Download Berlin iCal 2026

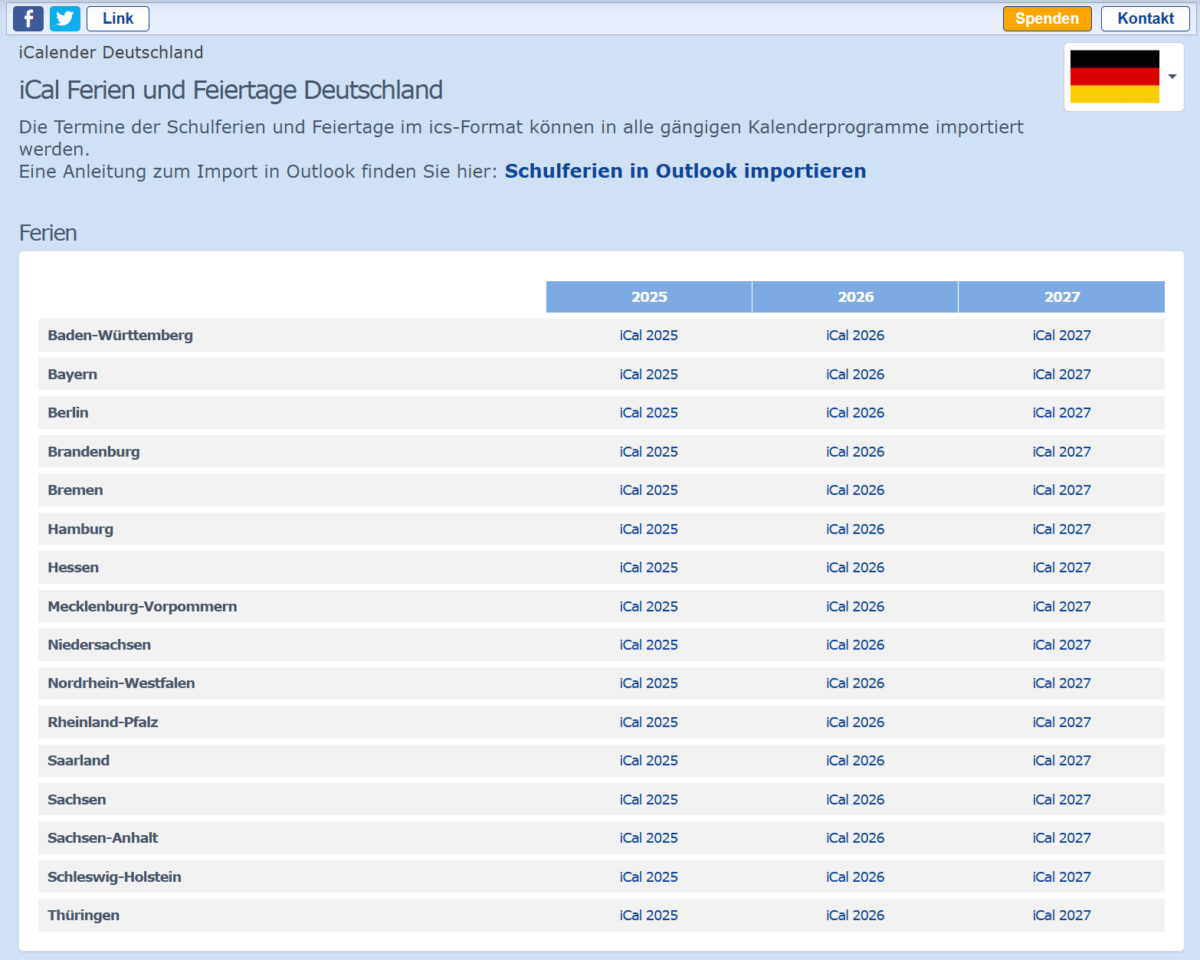point(855,413)
